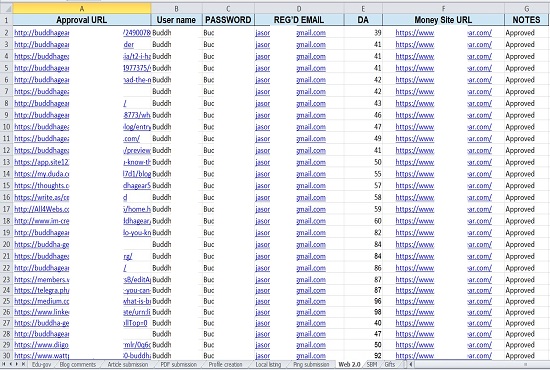Open the http://All4Webs link in row 17
The height and width of the screenshot is (370, 550).
pos(42,209)
